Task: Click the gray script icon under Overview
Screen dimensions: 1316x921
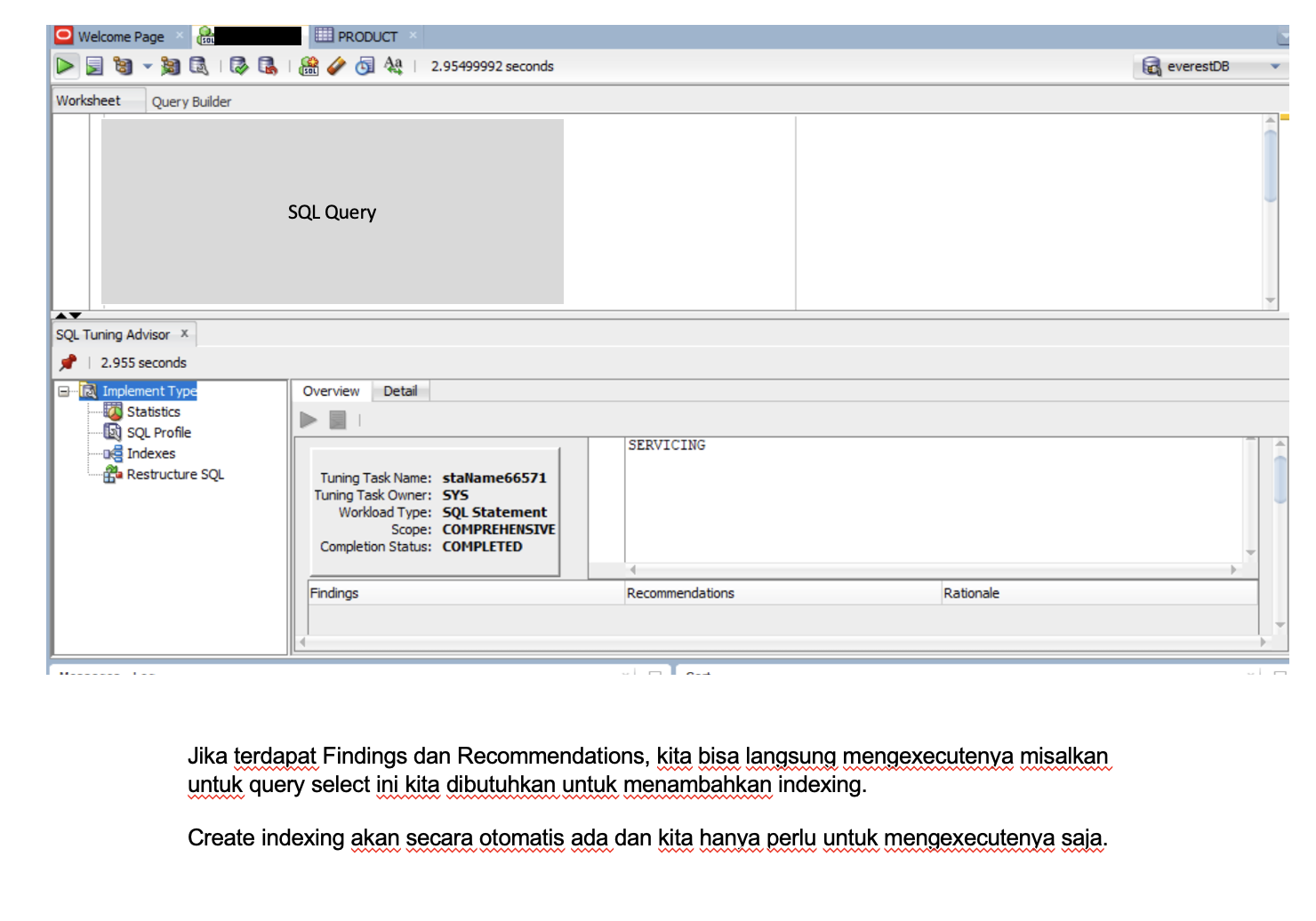Action: point(338,420)
